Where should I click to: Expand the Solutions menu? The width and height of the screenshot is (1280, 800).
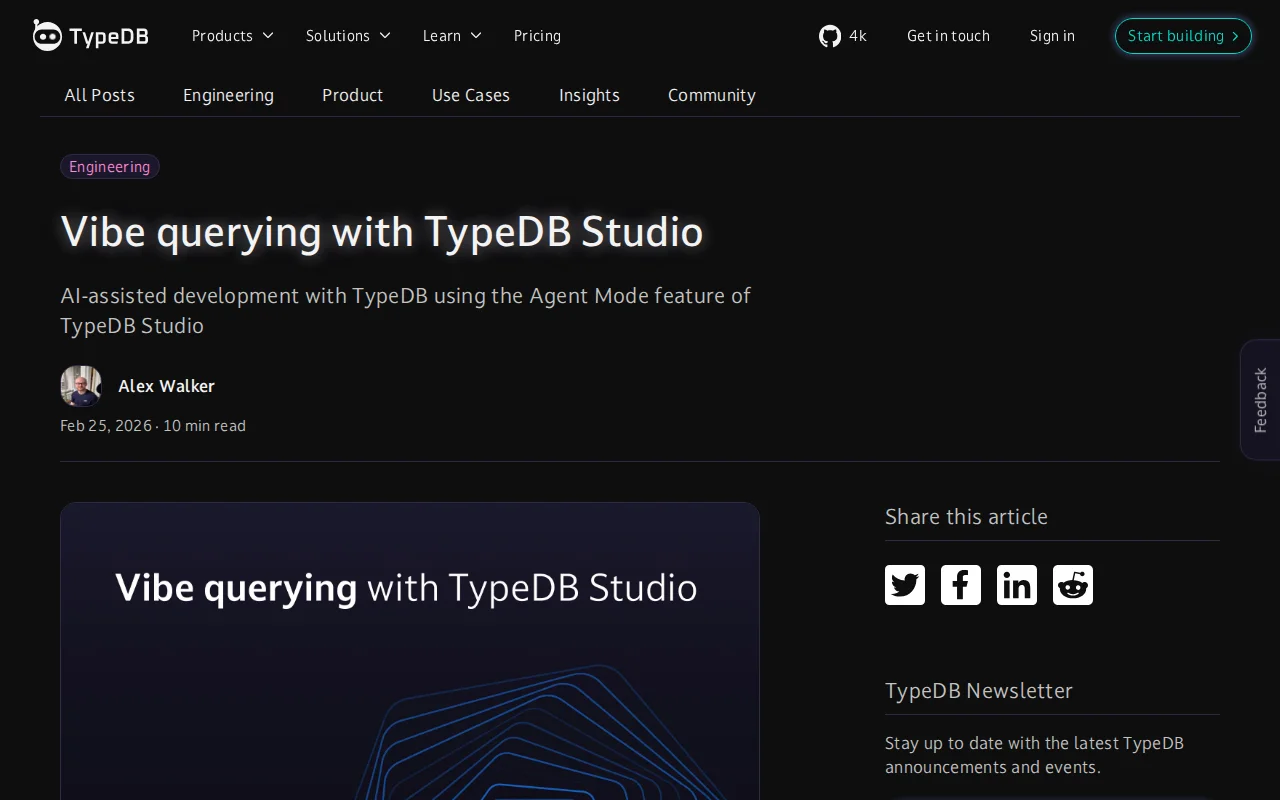(348, 36)
